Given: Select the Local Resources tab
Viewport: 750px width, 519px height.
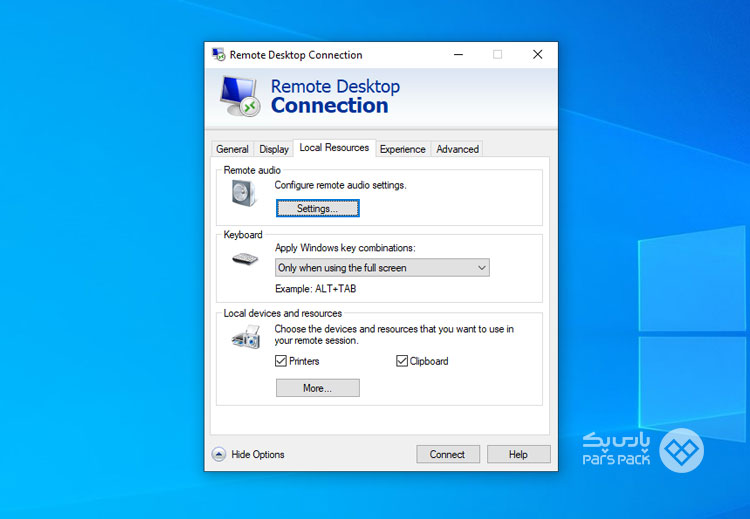Looking at the screenshot, I should [334, 148].
